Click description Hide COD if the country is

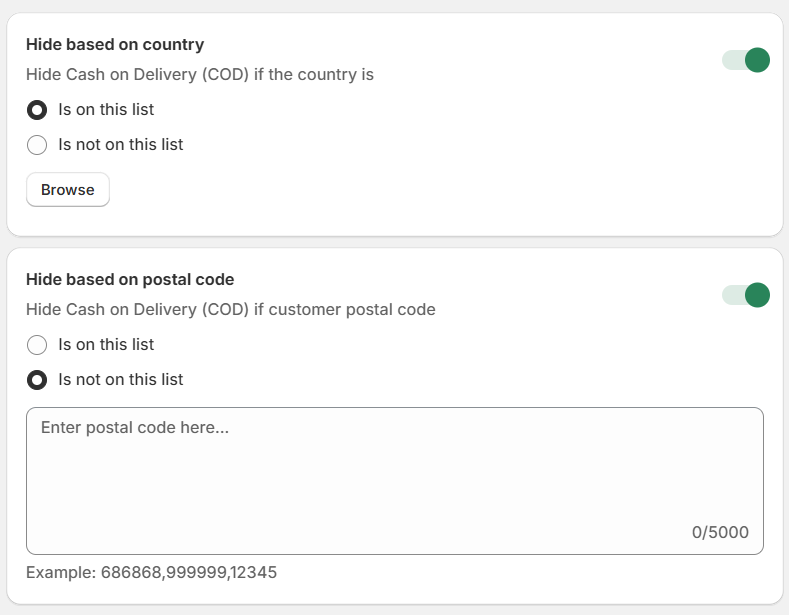(200, 74)
